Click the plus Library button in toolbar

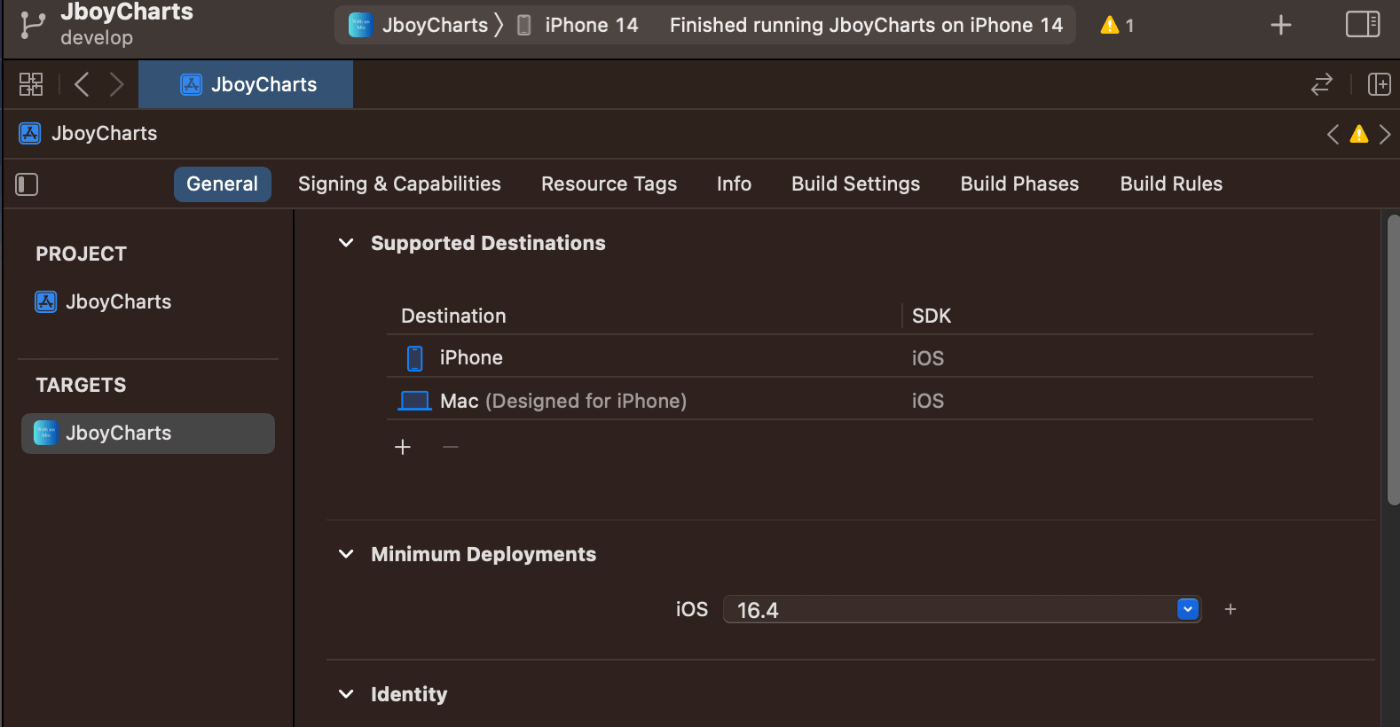coord(1280,25)
